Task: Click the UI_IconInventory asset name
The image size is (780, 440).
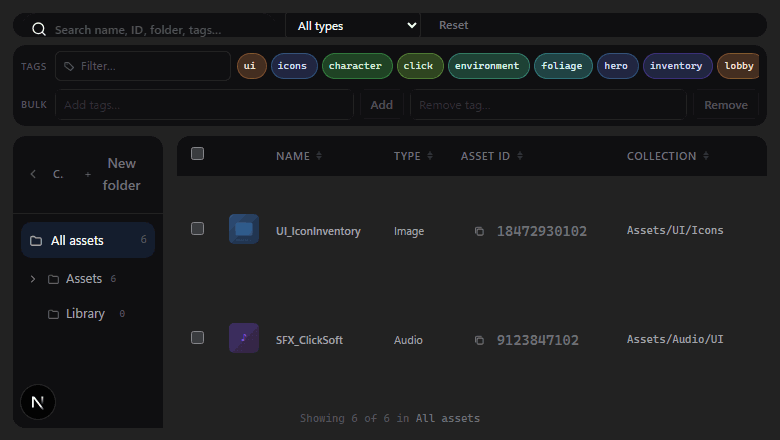Action: [x=318, y=231]
